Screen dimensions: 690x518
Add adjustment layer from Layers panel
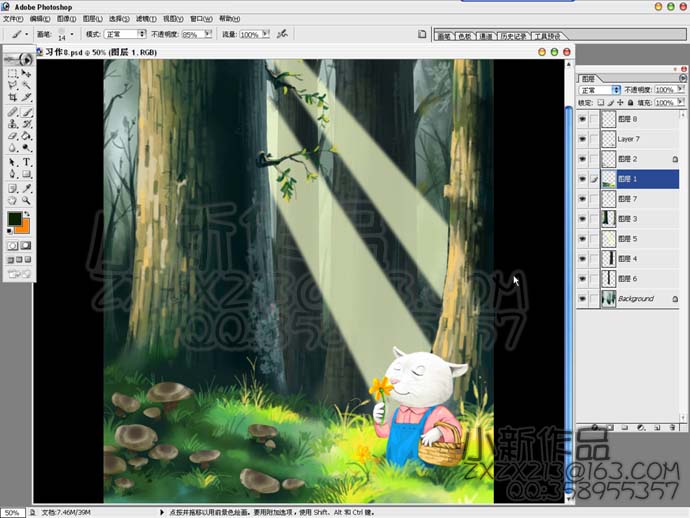click(641, 427)
